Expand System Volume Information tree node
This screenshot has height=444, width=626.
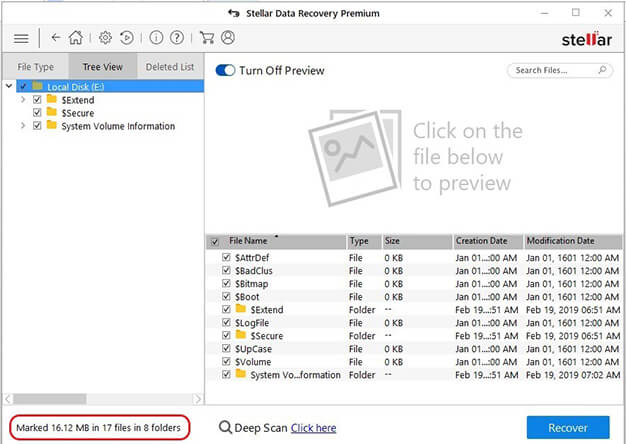coord(23,125)
